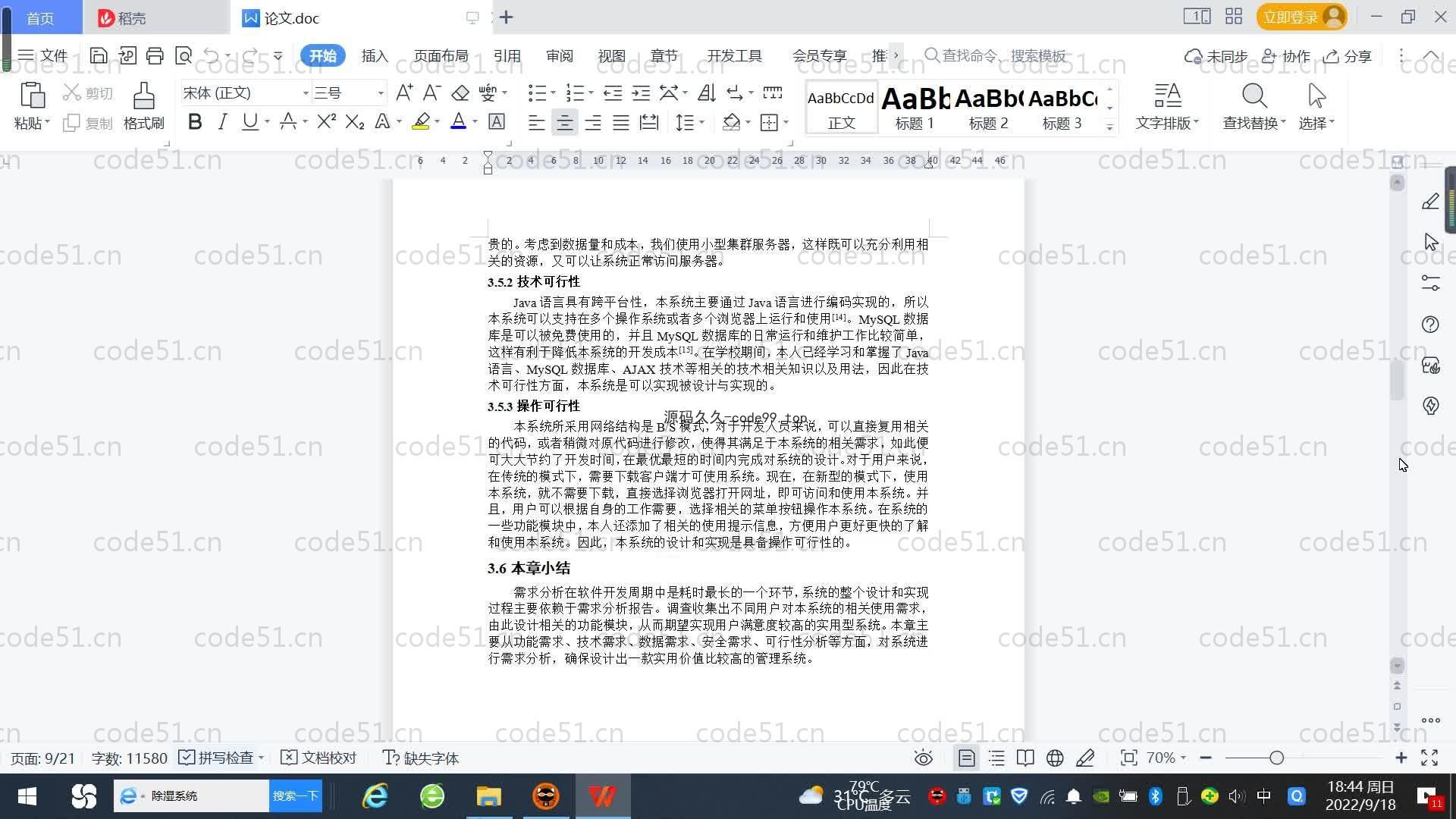
Task: Decrease font size with A- icon
Action: [x=431, y=93]
